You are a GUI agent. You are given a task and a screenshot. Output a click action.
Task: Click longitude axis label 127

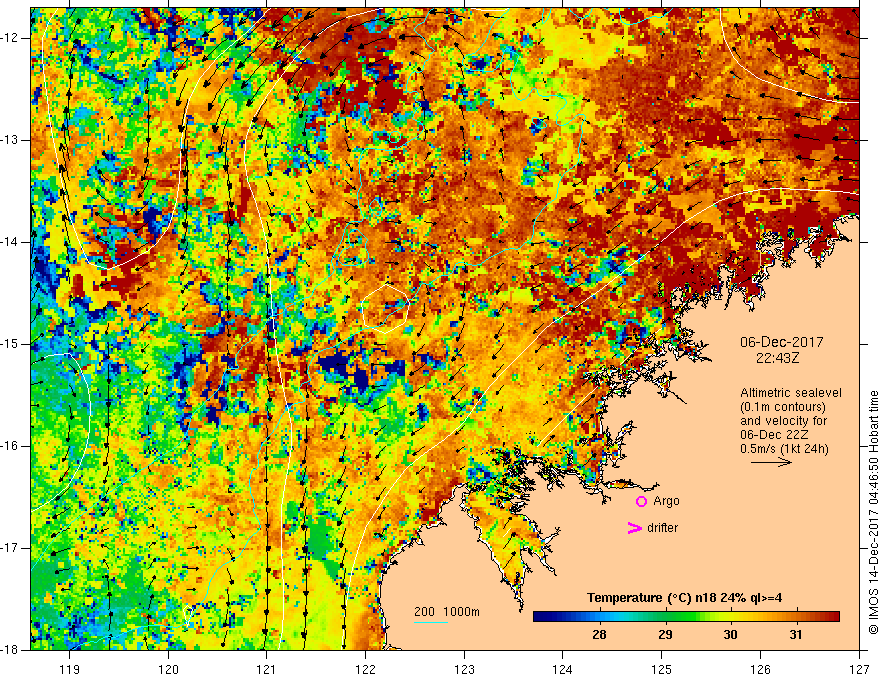click(x=859, y=669)
